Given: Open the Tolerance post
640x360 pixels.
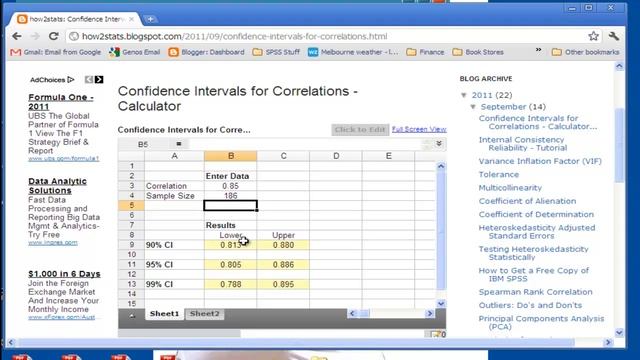Looking at the screenshot, I should [x=499, y=174].
